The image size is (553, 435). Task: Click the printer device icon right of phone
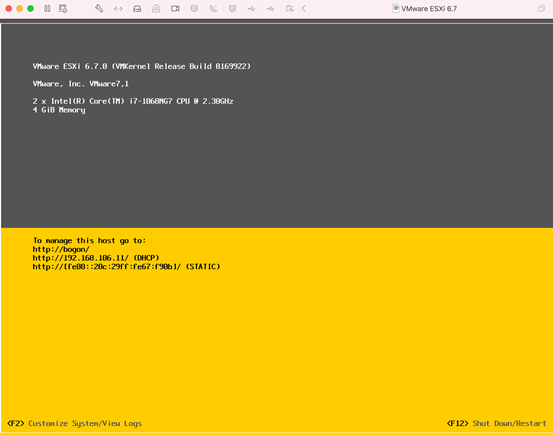click(x=232, y=8)
